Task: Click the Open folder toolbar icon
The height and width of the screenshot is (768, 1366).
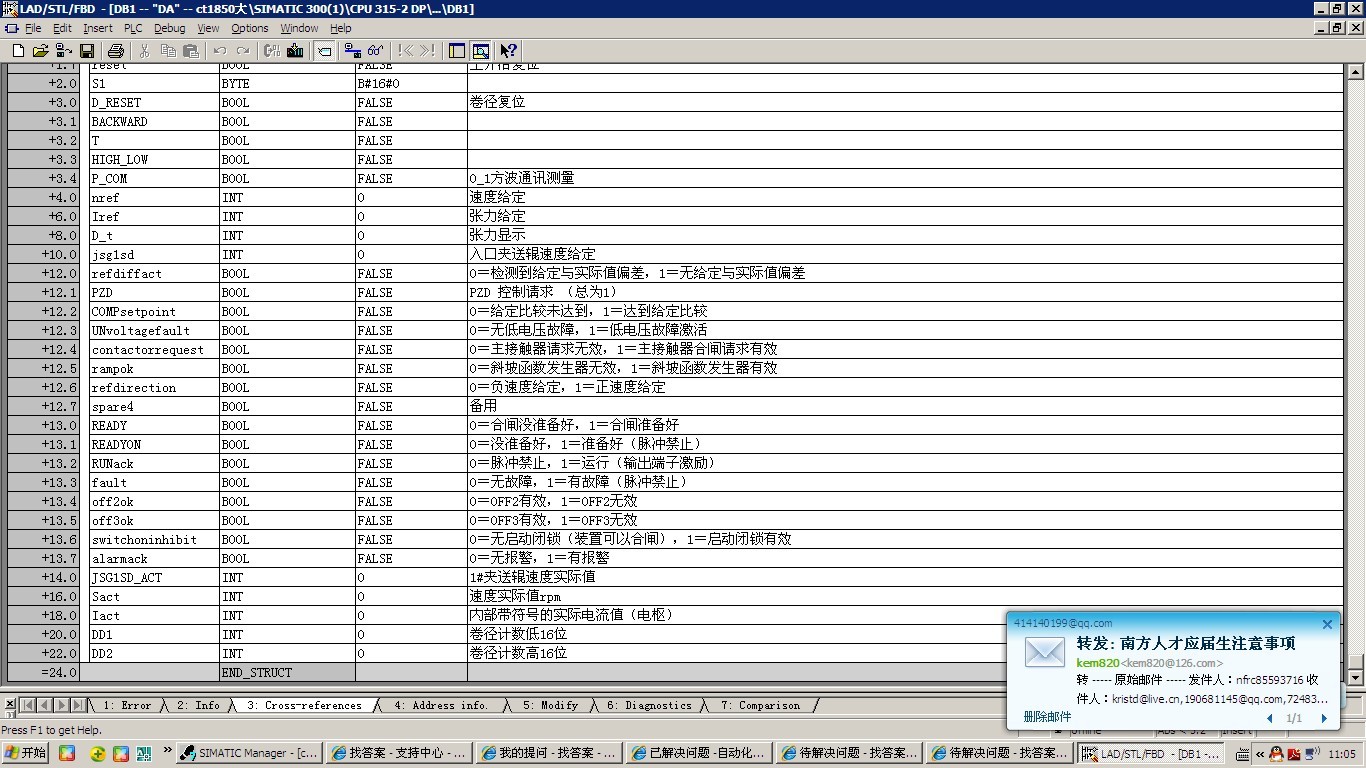Action: click(41, 50)
